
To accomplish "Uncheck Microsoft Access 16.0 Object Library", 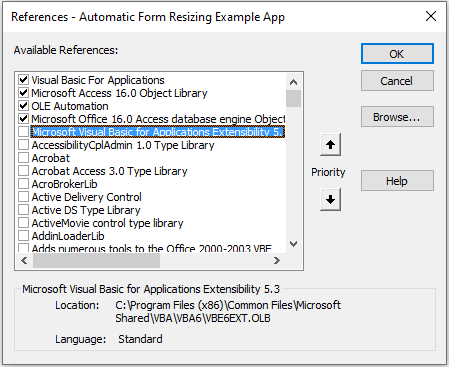I will point(23,93).
